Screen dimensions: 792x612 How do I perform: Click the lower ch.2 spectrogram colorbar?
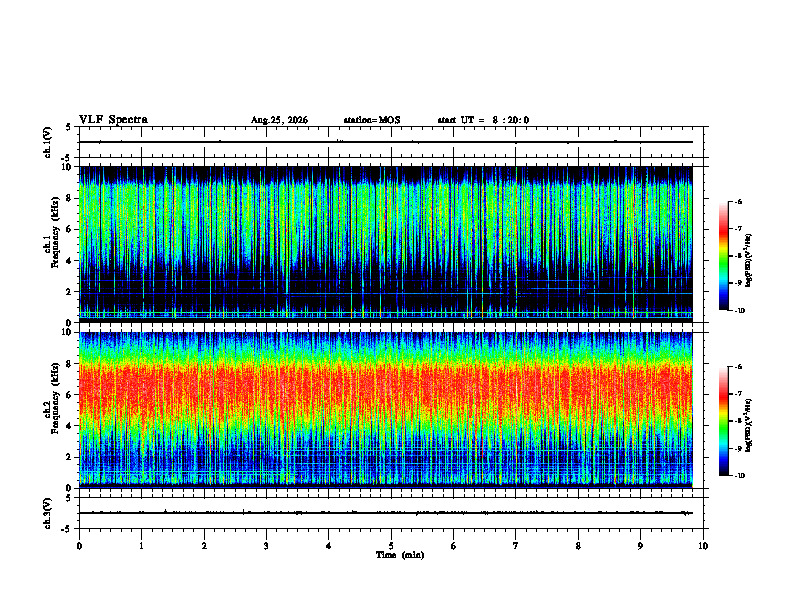[x=723, y=421]
